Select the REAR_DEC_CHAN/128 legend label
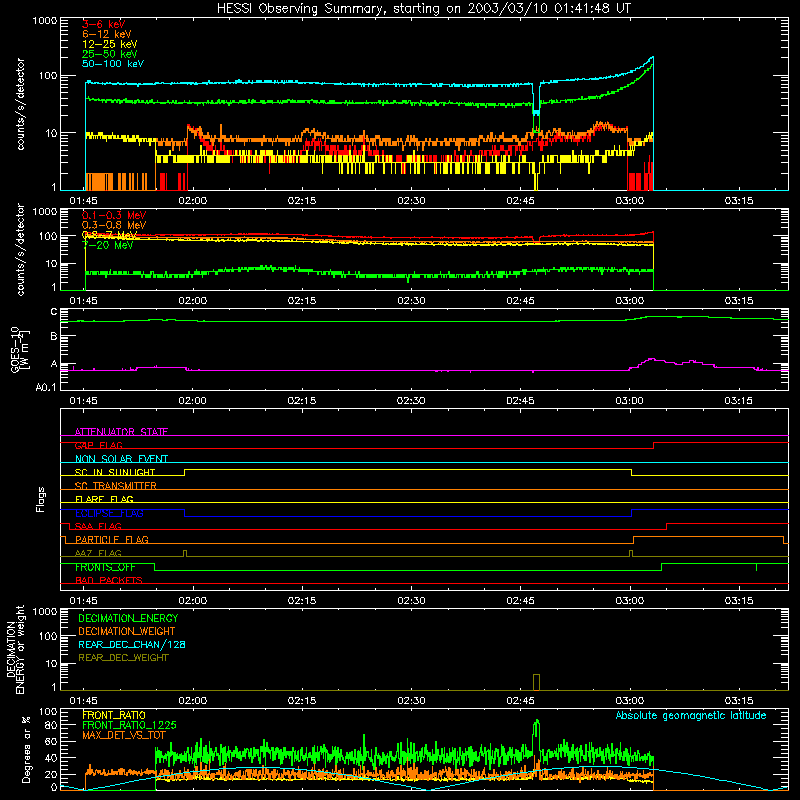The height and width of the screenshot is (800, 800). point(132,644)
